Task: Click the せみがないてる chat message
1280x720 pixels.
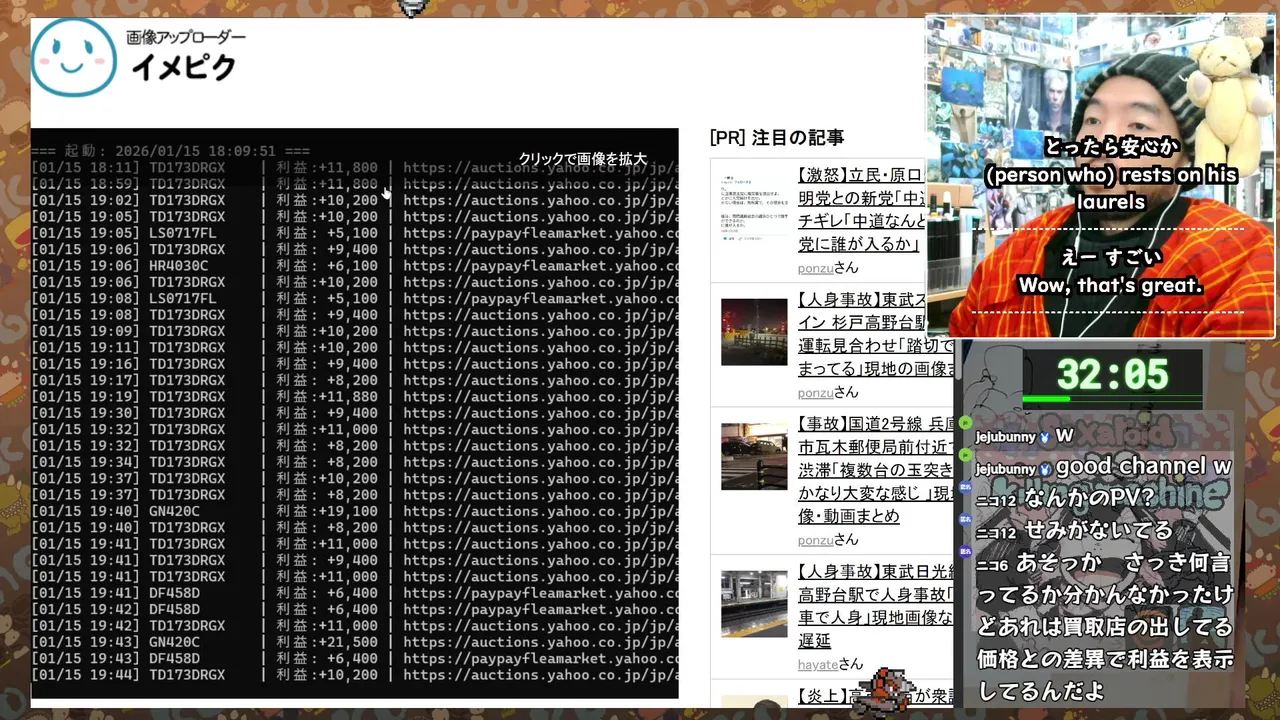Action: (x=1097, y=530)
